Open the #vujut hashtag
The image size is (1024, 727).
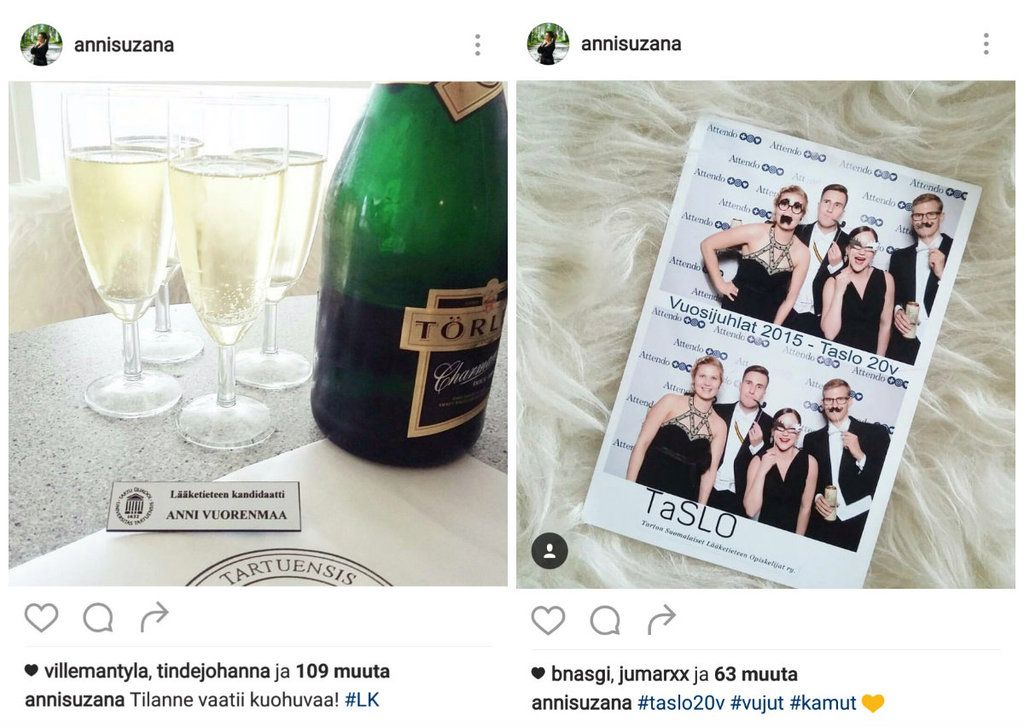tap(757, 703)
